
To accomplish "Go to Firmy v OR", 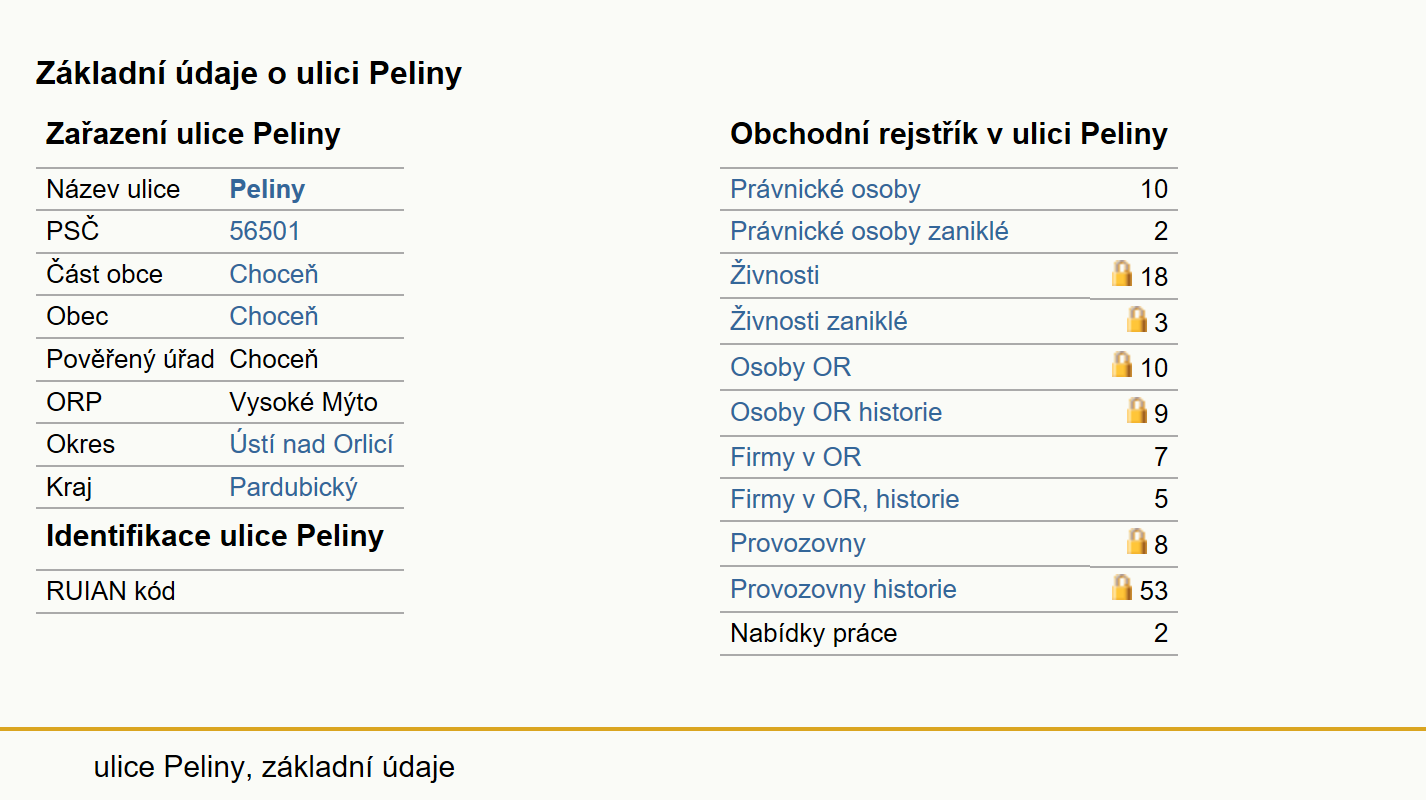I will pyautogui.click(x=795, y=457).
